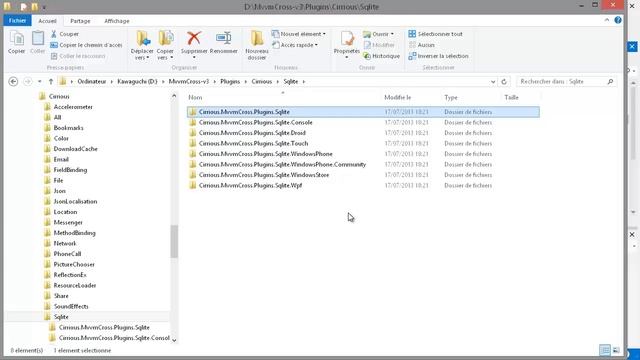Select Cirrious.MvvmCross.Plugins.Sqlite.Droid folder
This screenshot has width=640, height=360.
pyautogui.click(x=363, y=133)
